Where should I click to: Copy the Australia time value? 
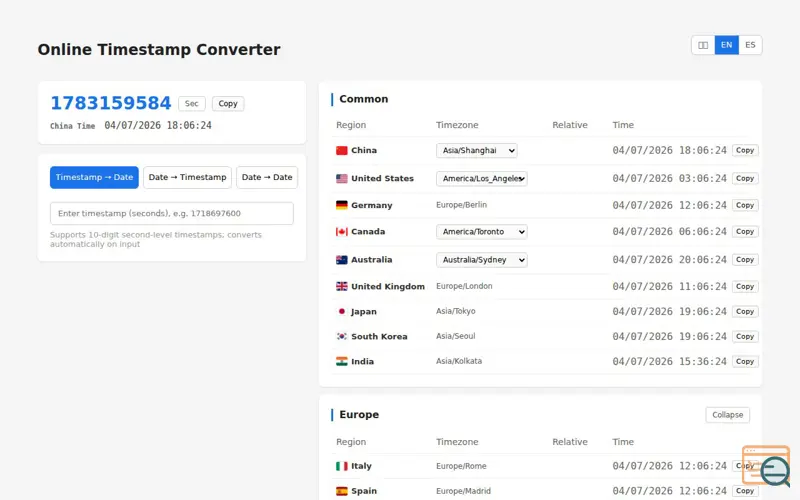point(745,260)
